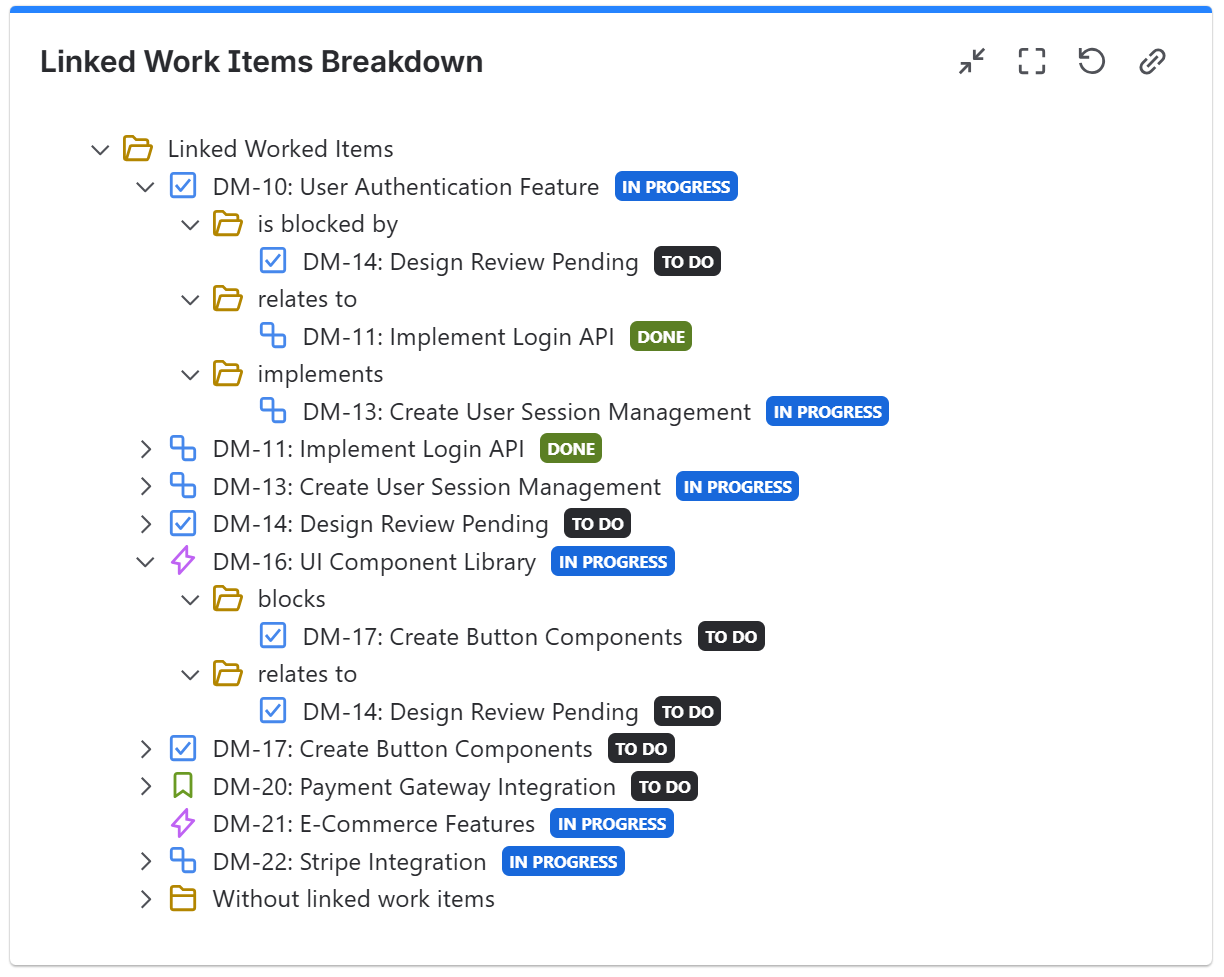Viewport: 1224px width, 977px height.
Task: Open DM-13: Create User Session Management under implements
Action: coord(526,412)
